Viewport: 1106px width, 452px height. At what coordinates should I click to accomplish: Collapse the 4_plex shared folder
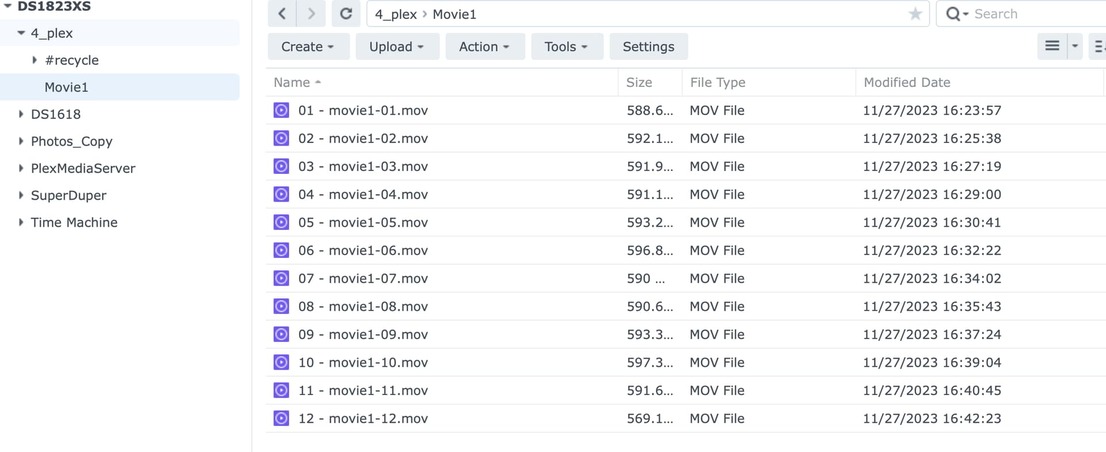pyautogui.click(x=21, y=33)
